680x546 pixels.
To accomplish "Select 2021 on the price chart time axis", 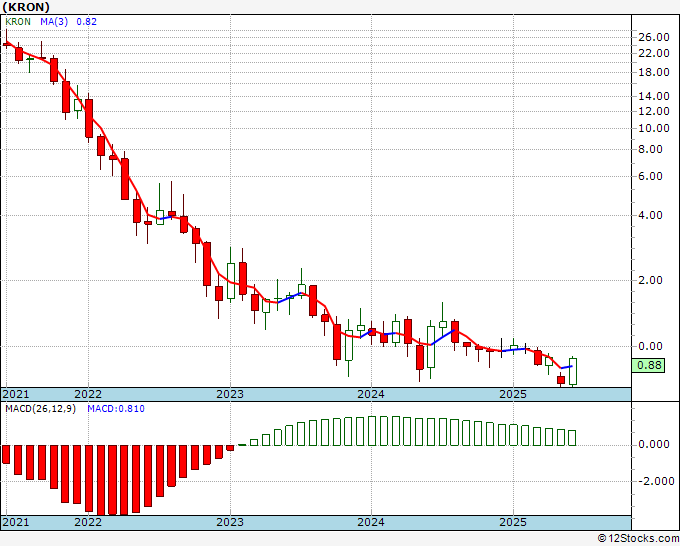I will click(16, 394).
